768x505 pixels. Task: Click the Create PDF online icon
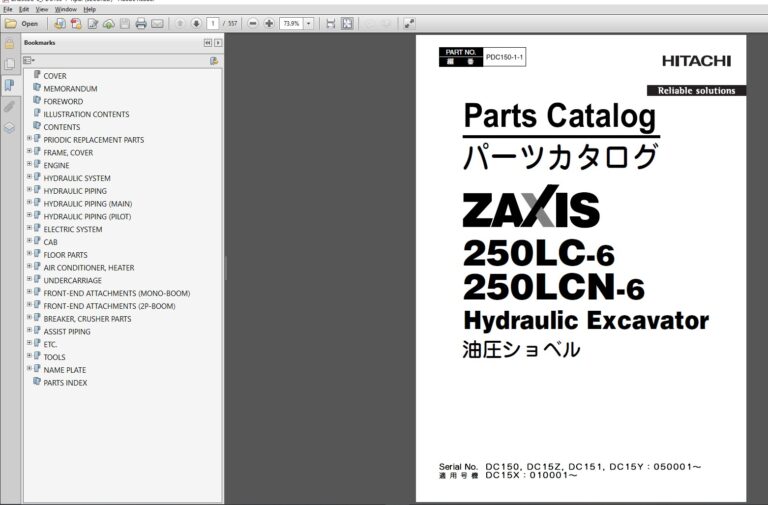click(60, 23)
